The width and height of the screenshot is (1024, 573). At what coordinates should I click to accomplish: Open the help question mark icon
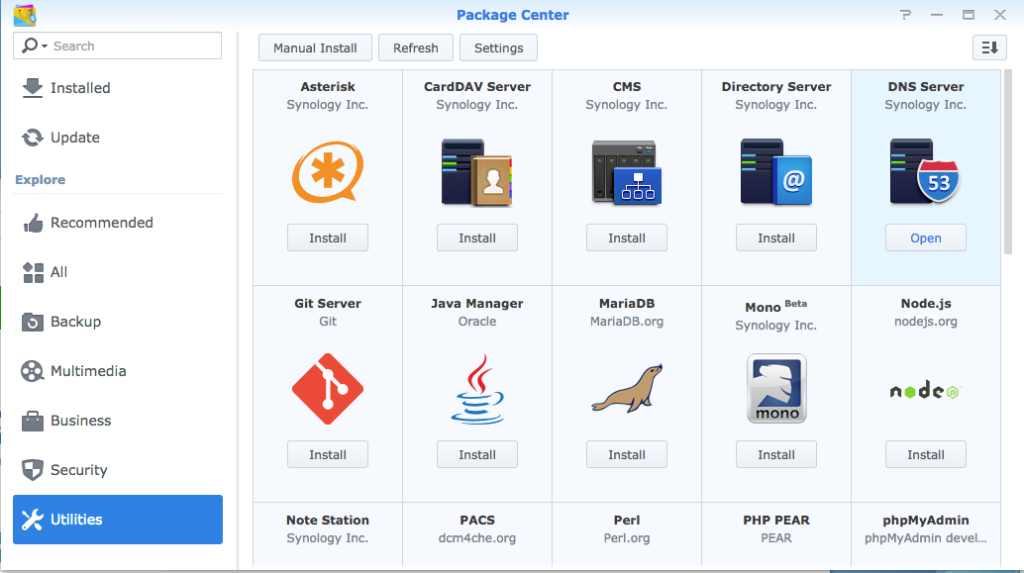coord(905,14)
